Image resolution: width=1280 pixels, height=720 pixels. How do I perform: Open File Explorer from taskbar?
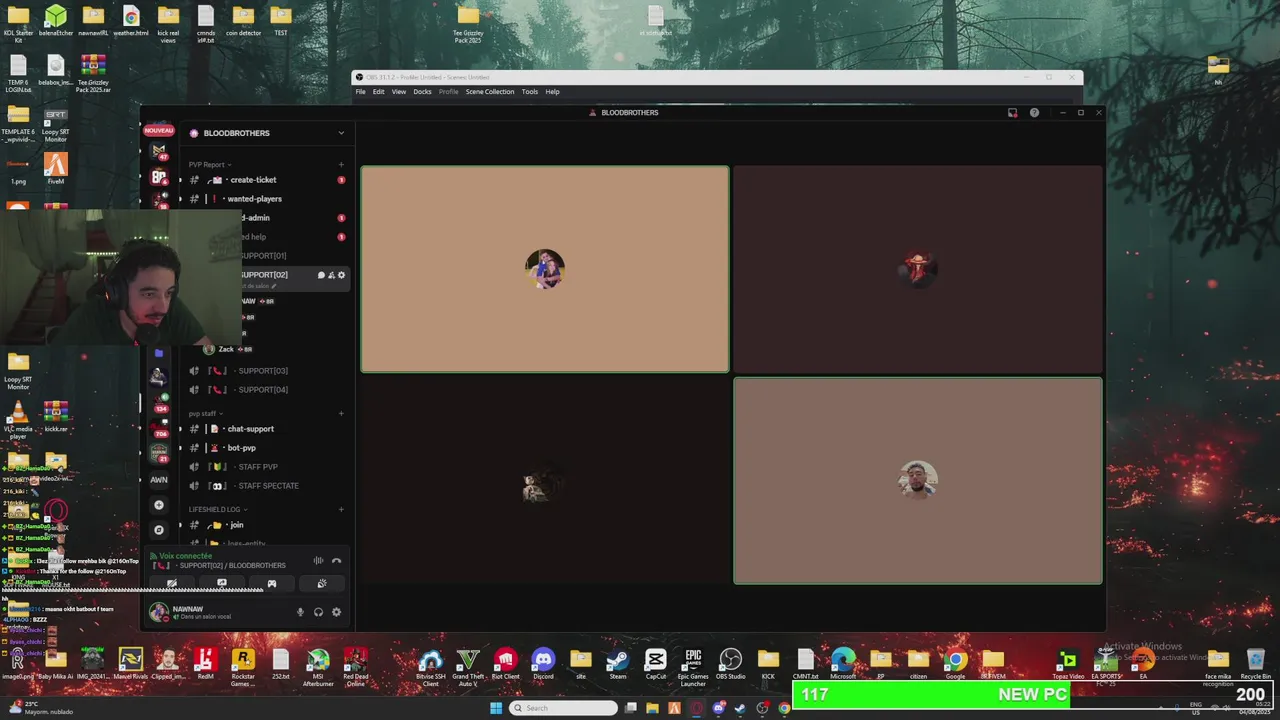652,708
